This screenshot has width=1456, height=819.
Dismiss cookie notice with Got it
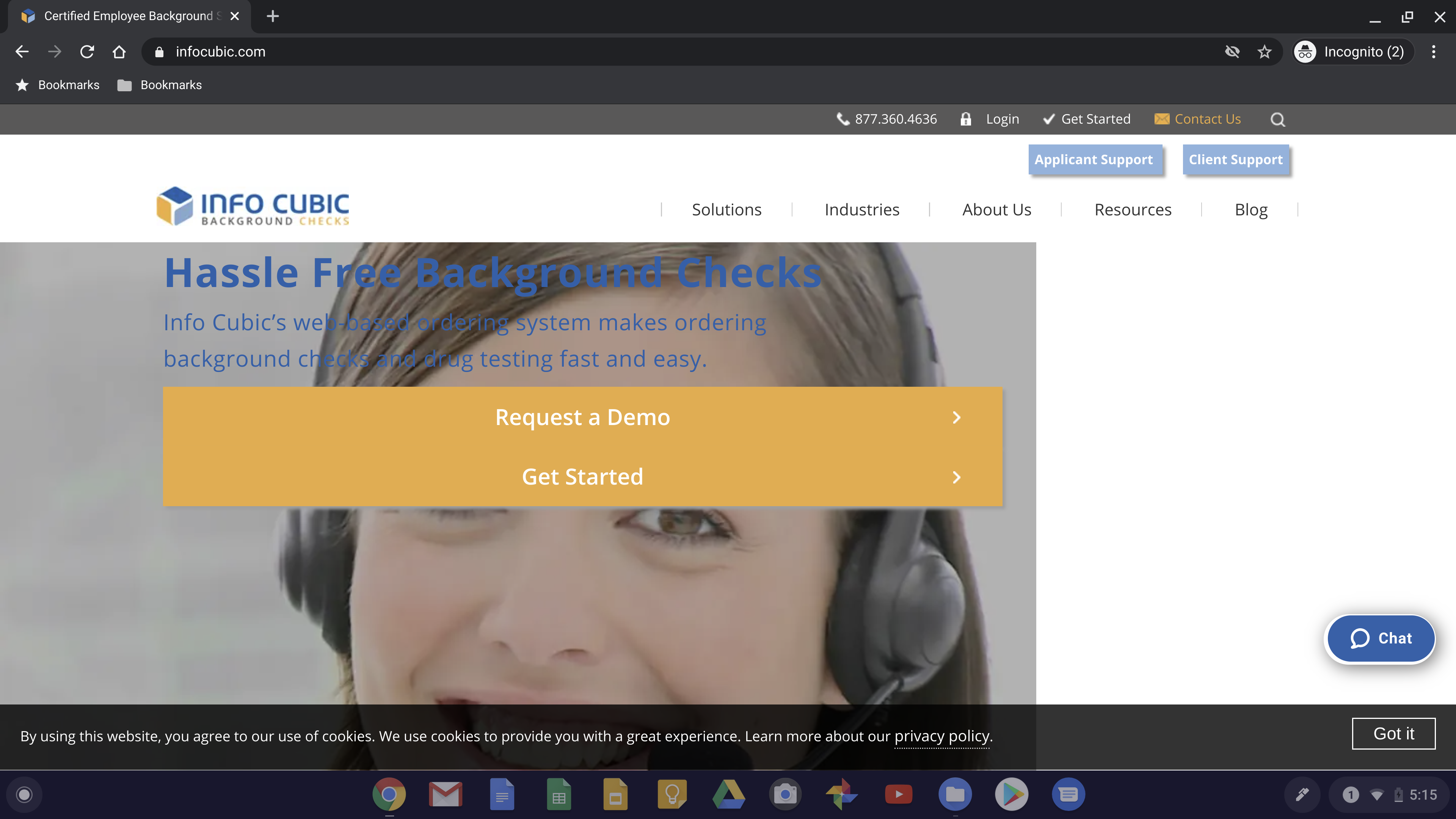click(x=1394, y=734)
